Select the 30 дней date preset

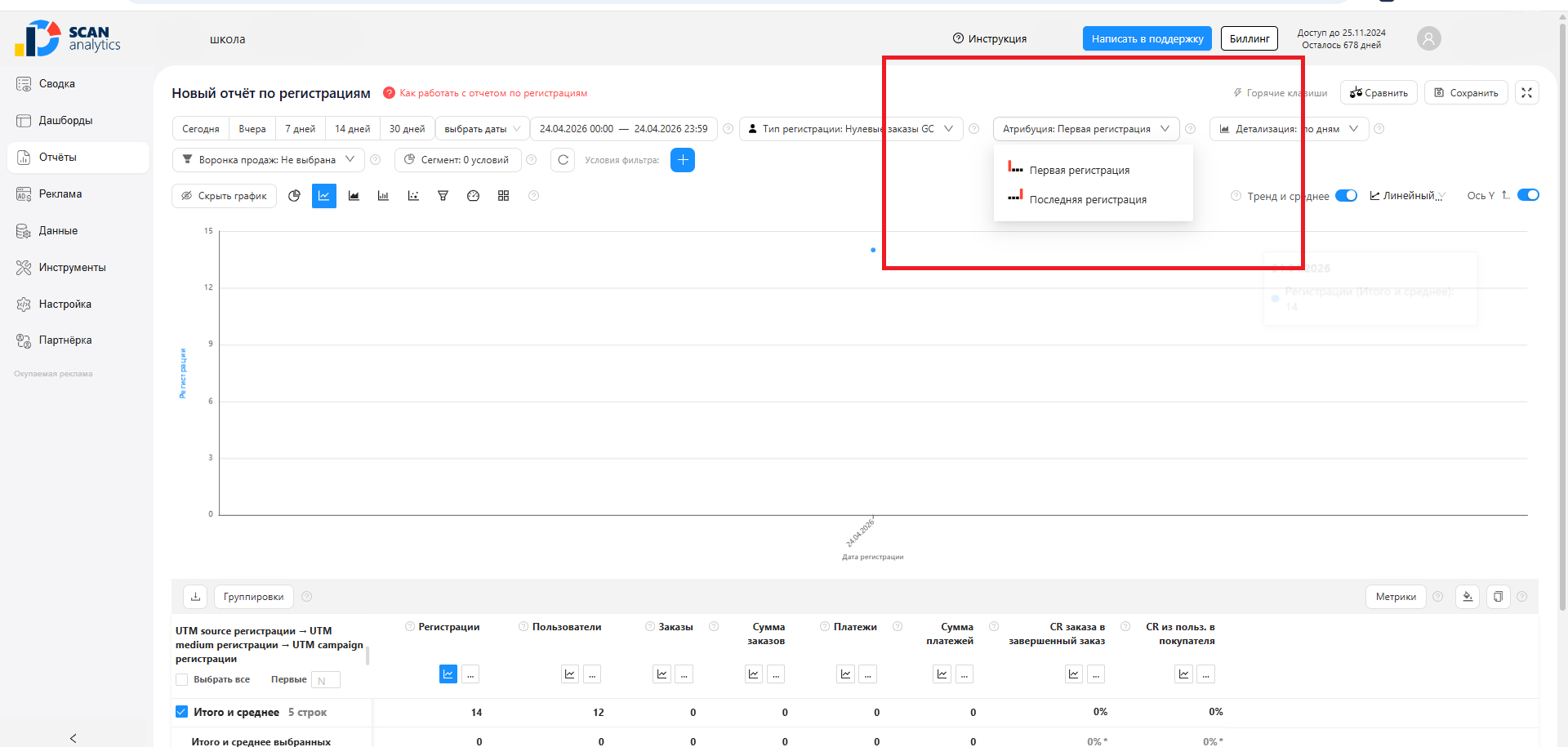pyautogui.click(x=408, y=129)
